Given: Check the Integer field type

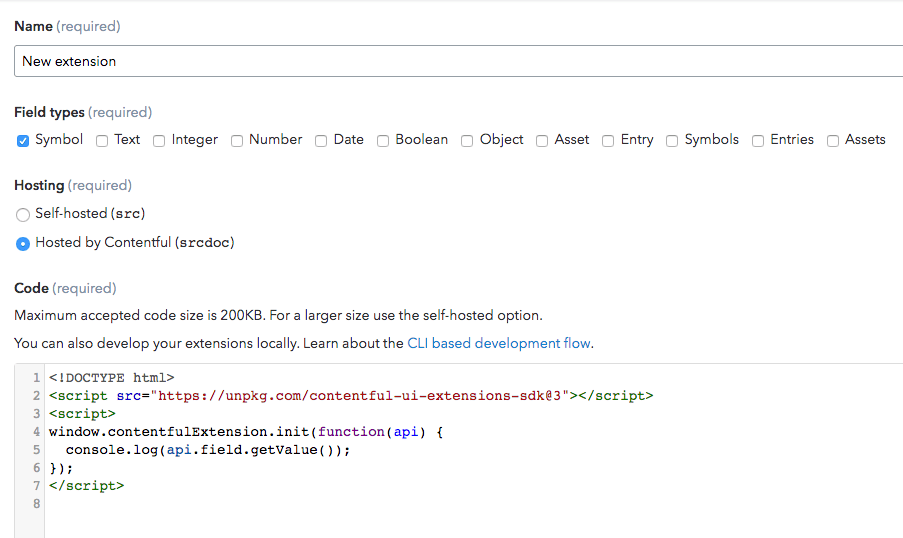Looking at the screenshot, I should point(159,141).
